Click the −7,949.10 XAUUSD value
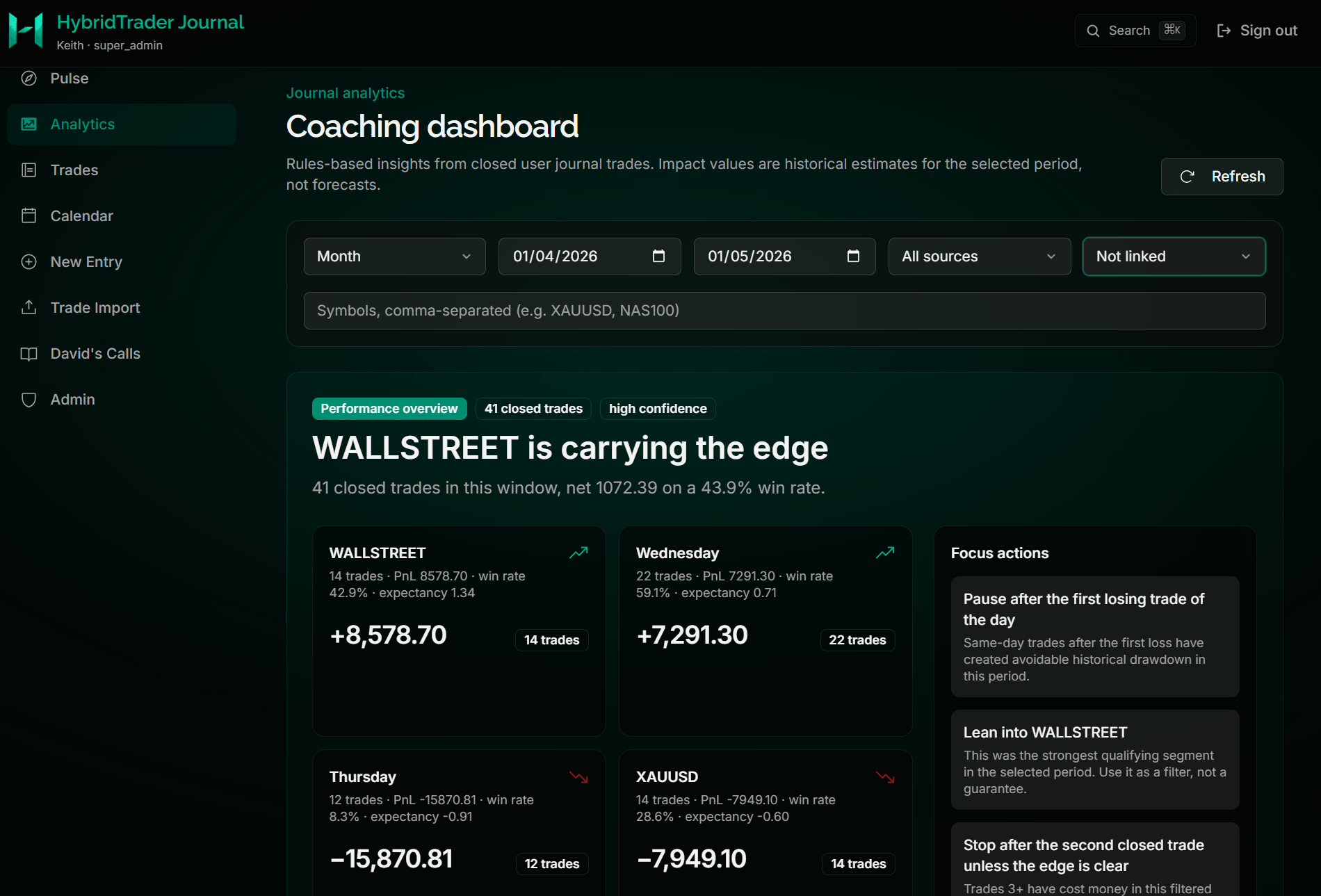The height and width of the screenshot is (896, 1321). tap(691, 859)
